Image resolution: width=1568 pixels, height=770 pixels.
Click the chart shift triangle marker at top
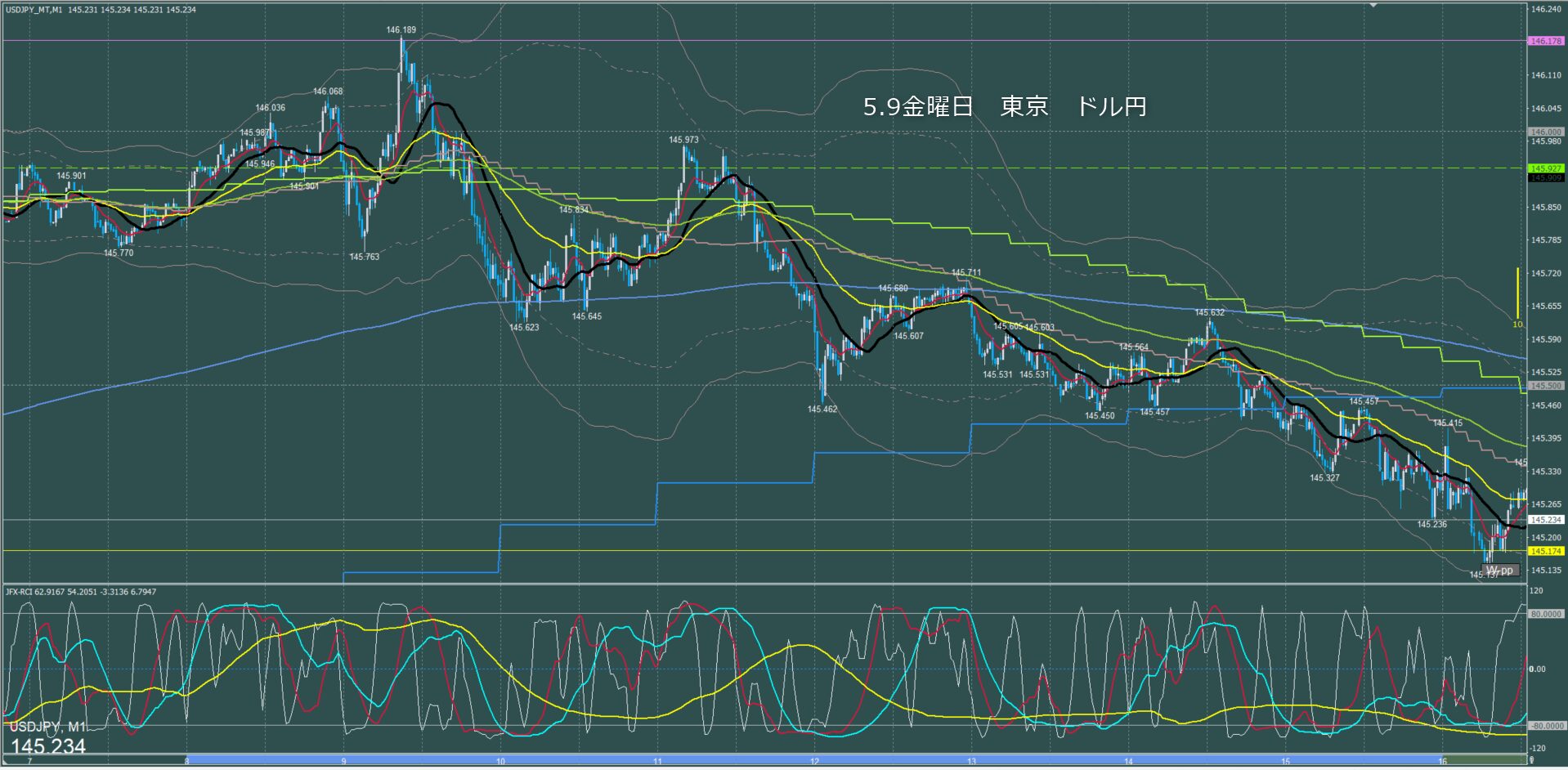pos(1373,6)
